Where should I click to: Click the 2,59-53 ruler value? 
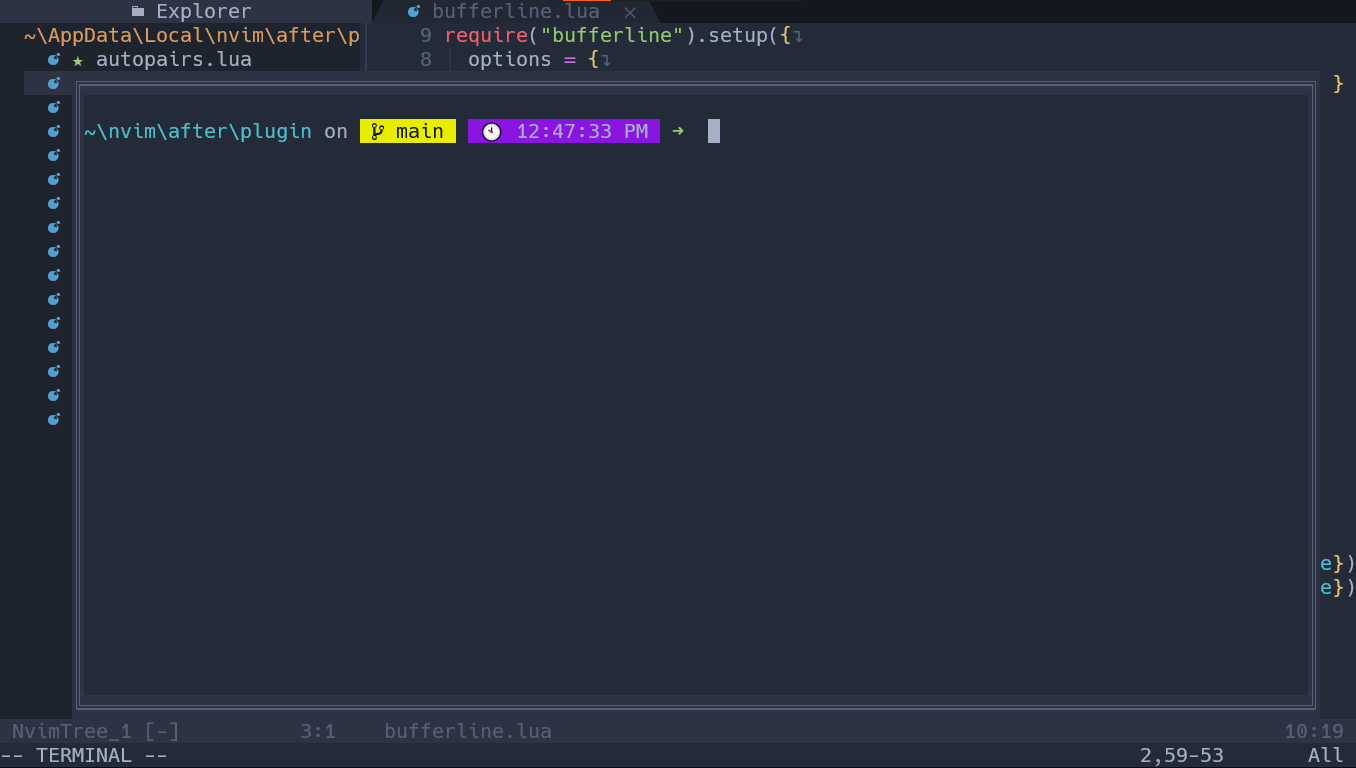click(x=1182, y=755)
